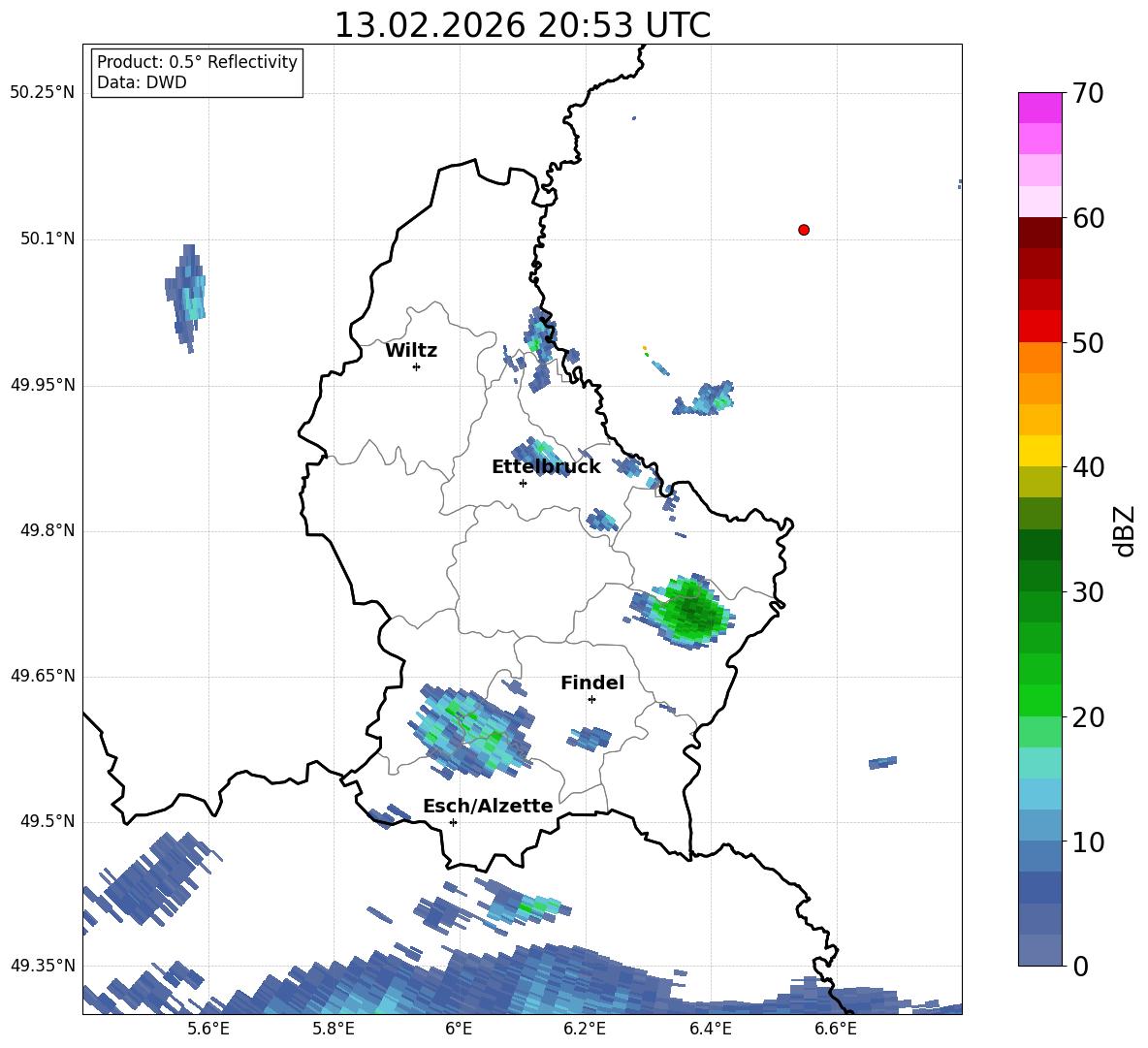Screen dimensions: 1148x1048
Task: Click the 50.25°N latitude label
Action: [x=43, y=93]
